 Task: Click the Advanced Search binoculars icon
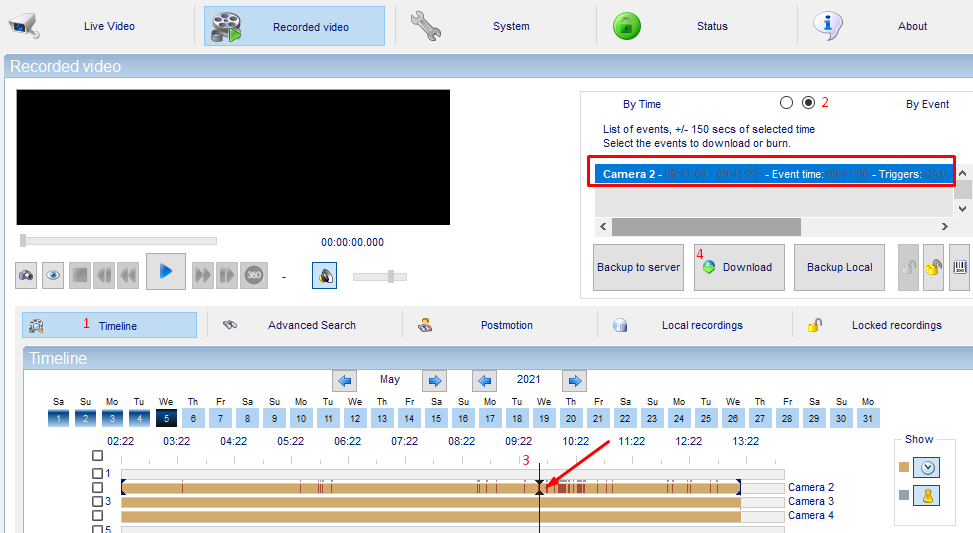(230, 325)
